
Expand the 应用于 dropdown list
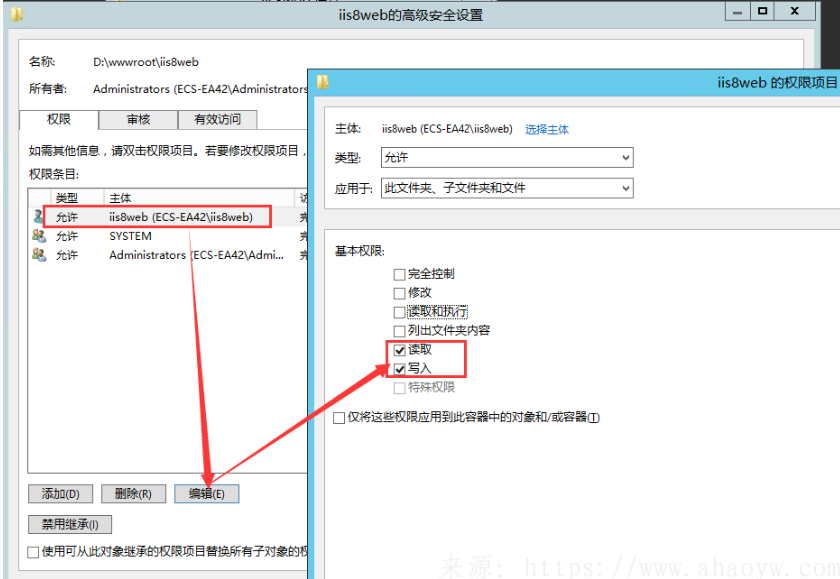pyautogui.click(x=507, y=188)
